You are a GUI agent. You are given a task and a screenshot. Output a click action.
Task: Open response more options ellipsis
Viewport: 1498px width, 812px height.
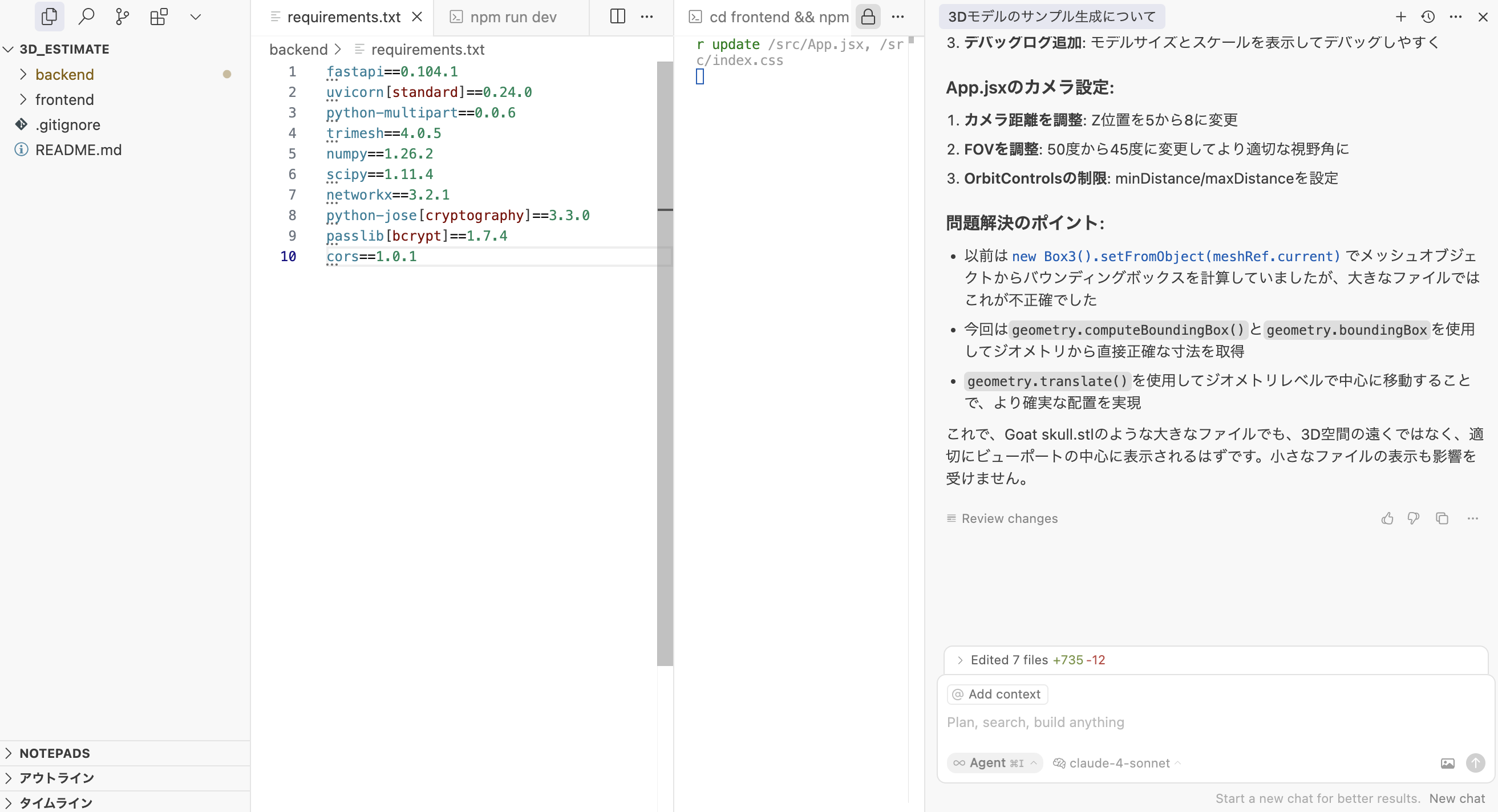coord(1472,518)
